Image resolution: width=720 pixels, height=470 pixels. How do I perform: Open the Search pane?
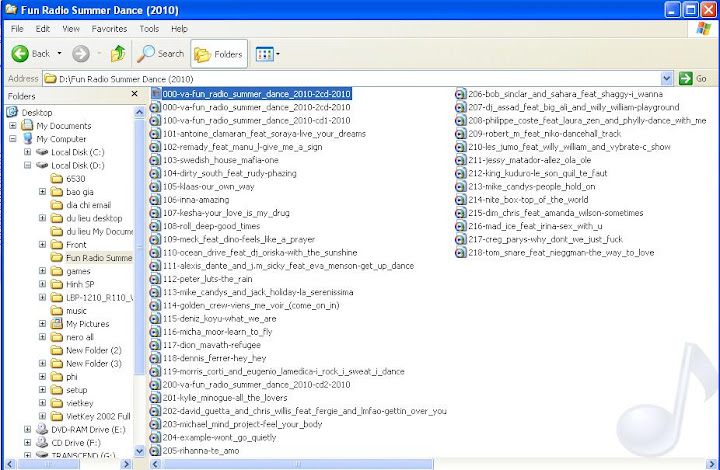point(161,54)
